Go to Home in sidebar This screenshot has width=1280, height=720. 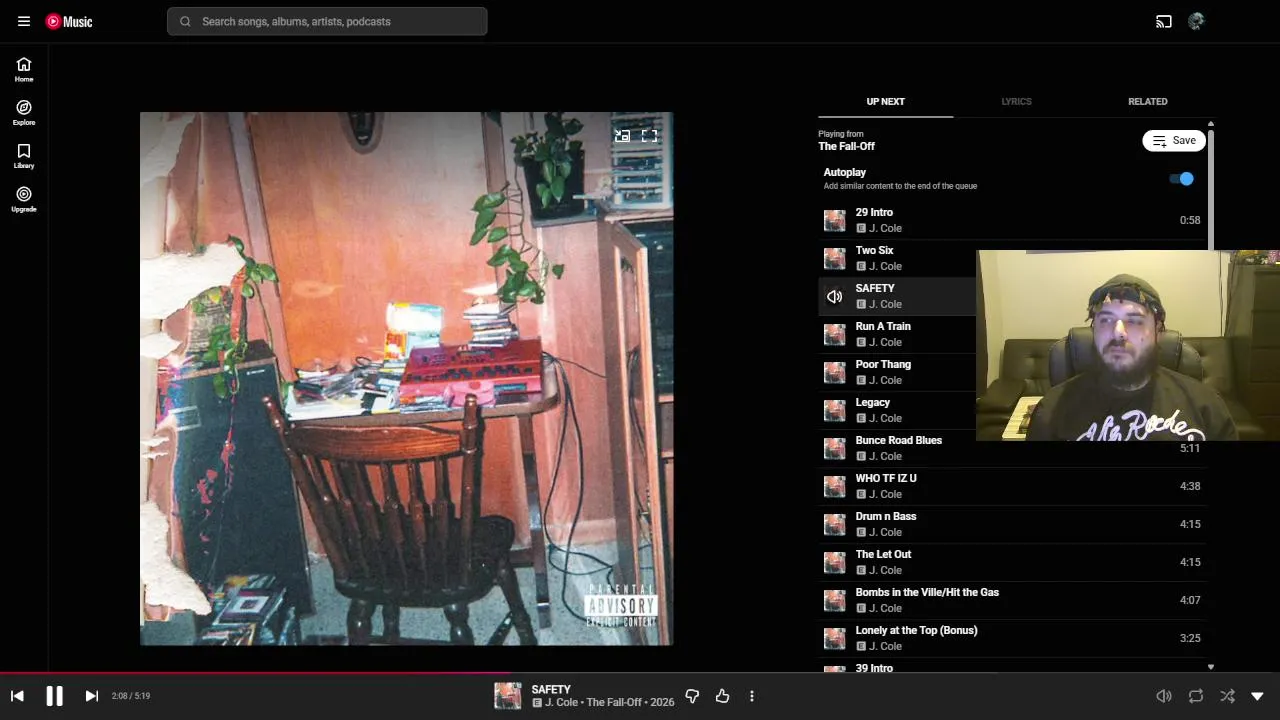click(24, 69)
